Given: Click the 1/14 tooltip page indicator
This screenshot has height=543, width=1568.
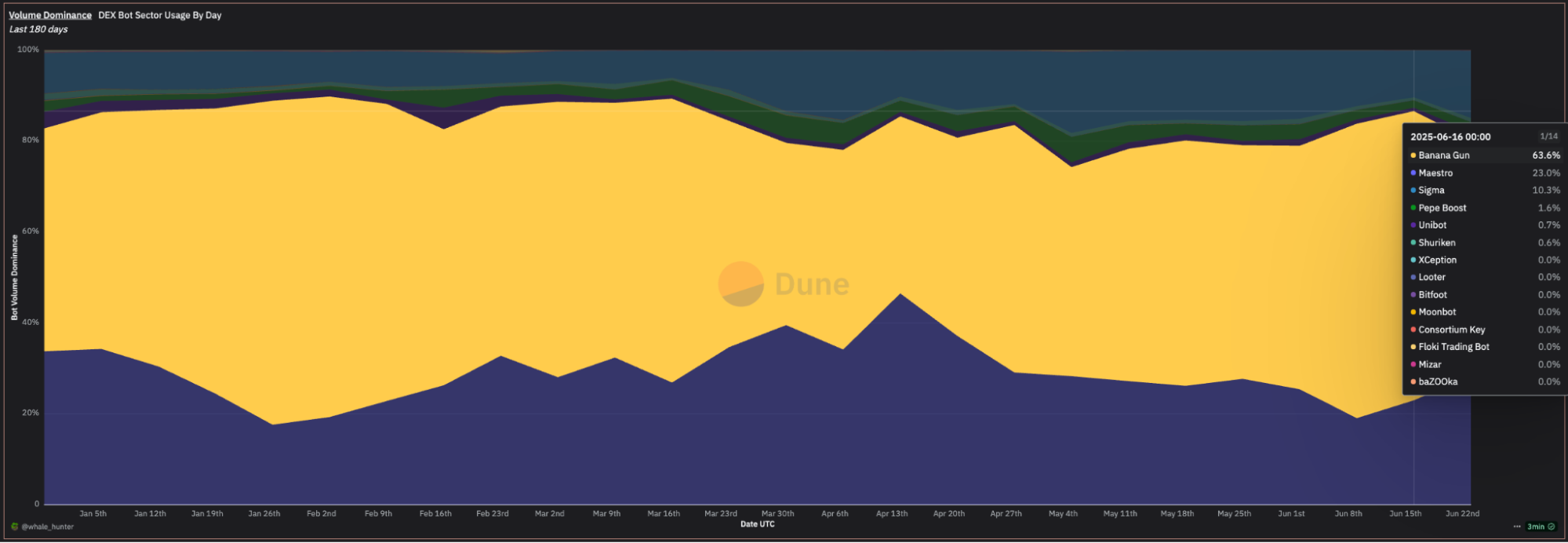Looking at the screenshot, I should tap(1548, 136).
